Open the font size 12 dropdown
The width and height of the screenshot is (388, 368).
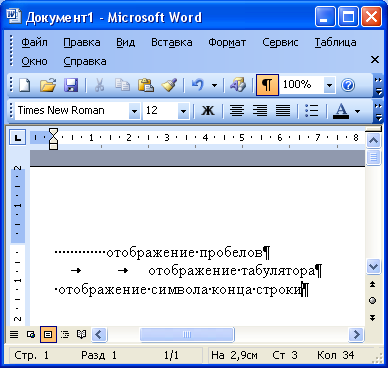pos(183,111)
